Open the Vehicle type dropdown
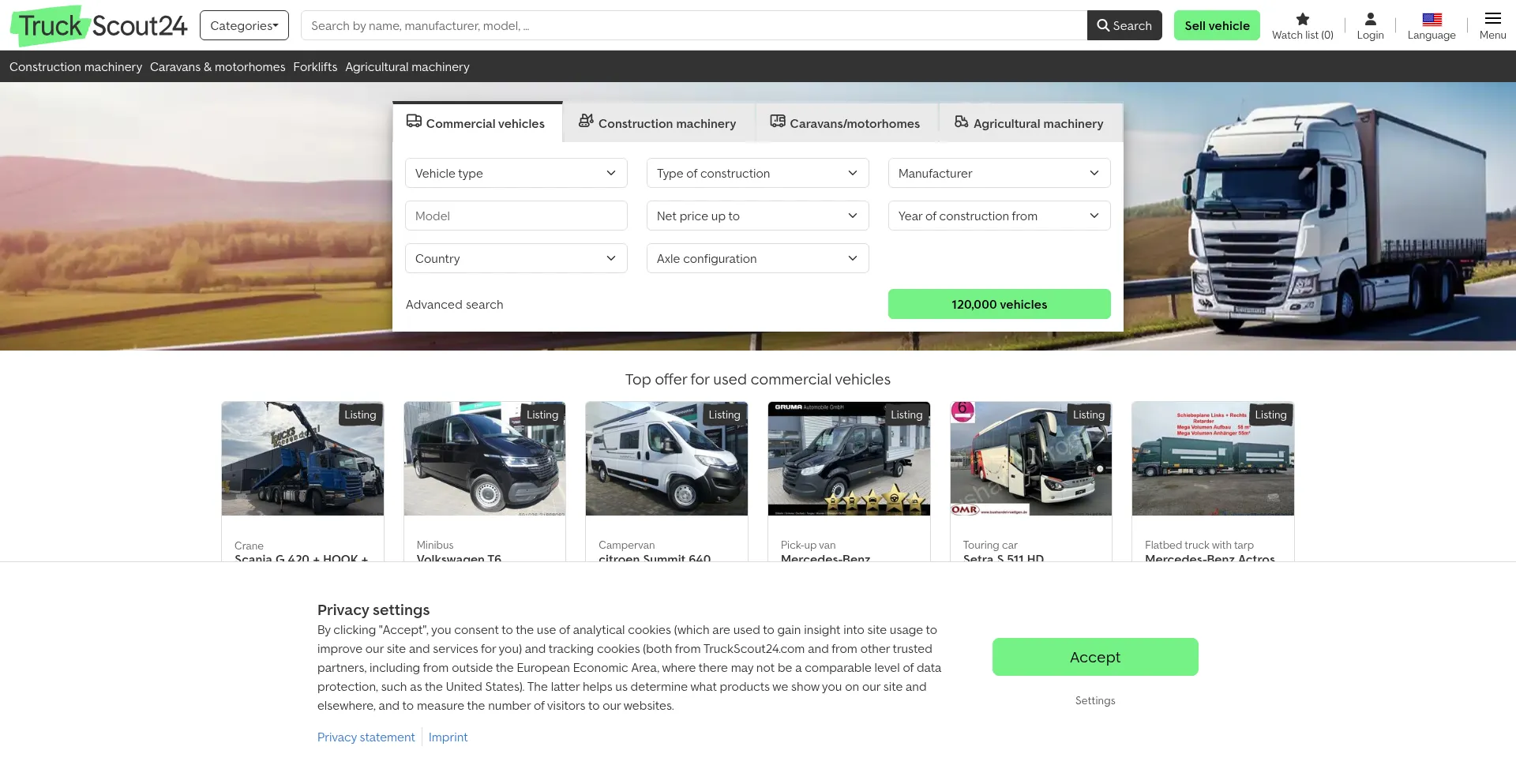This screenshot has height=784, width=1516. click(x=516, y=173)
